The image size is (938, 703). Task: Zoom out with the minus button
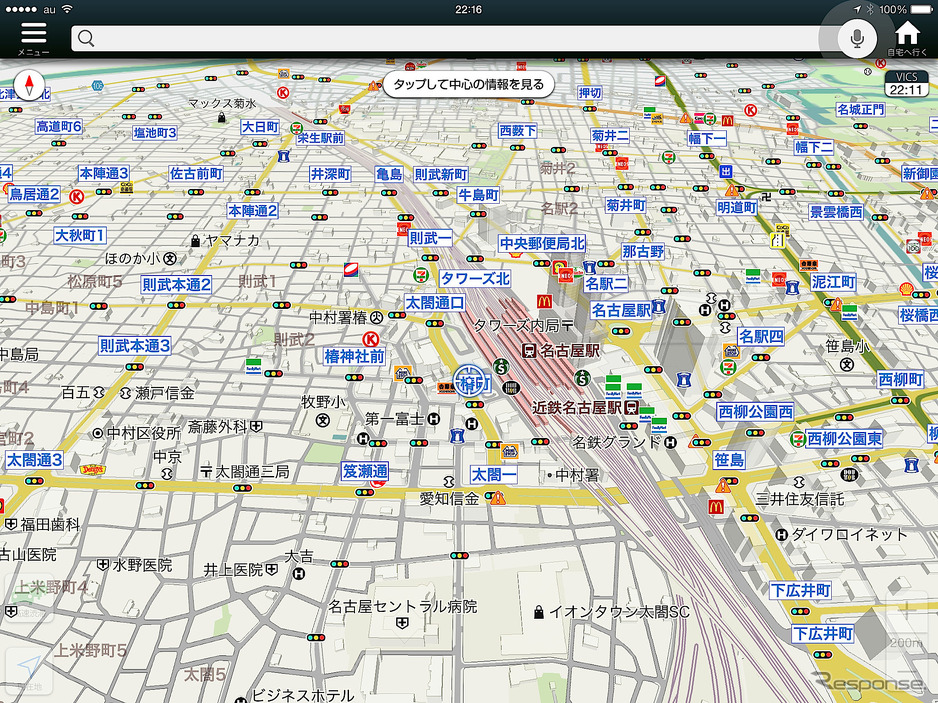click(x=906, y=673)
